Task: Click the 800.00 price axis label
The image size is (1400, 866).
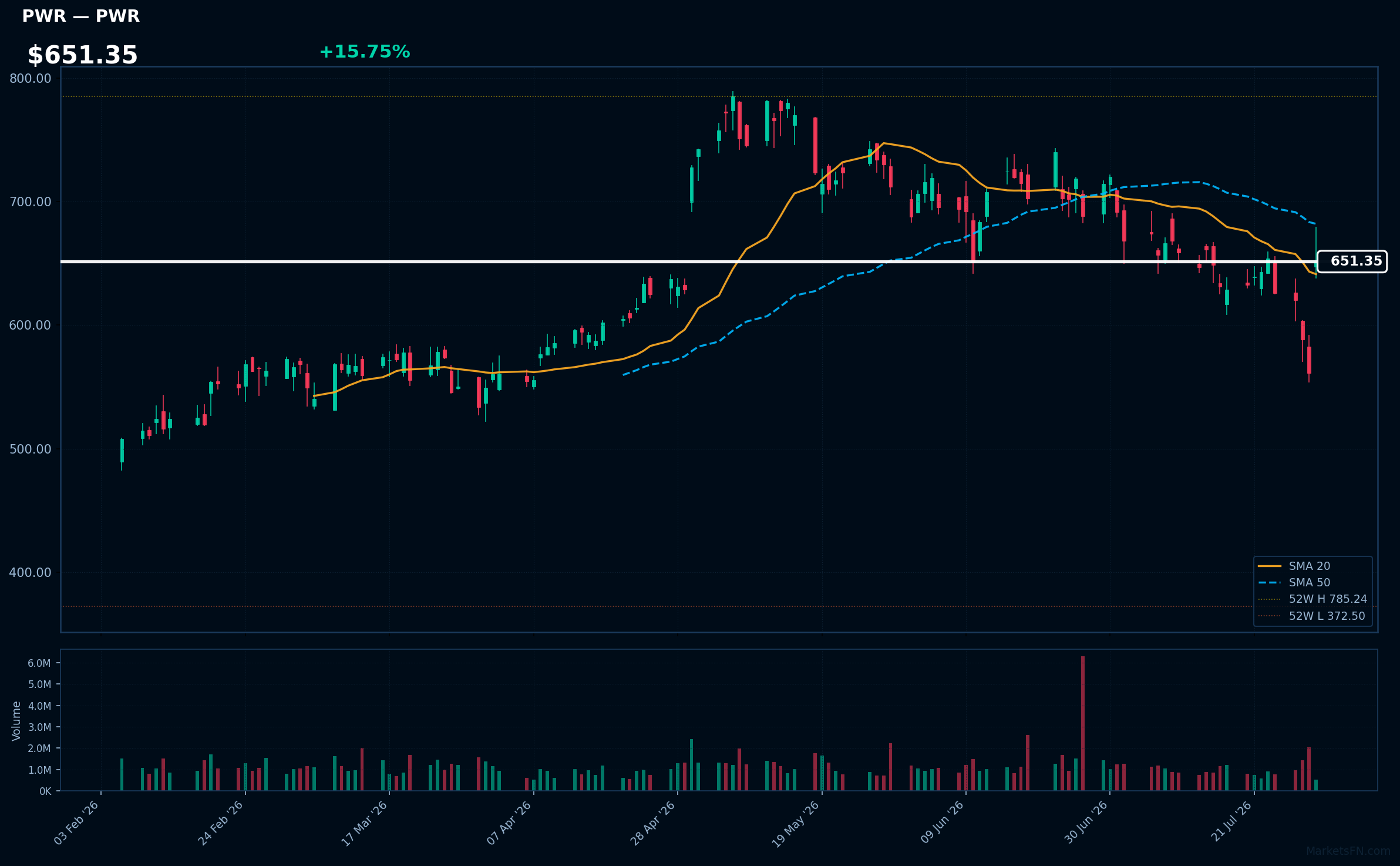Action: [31, 78]
